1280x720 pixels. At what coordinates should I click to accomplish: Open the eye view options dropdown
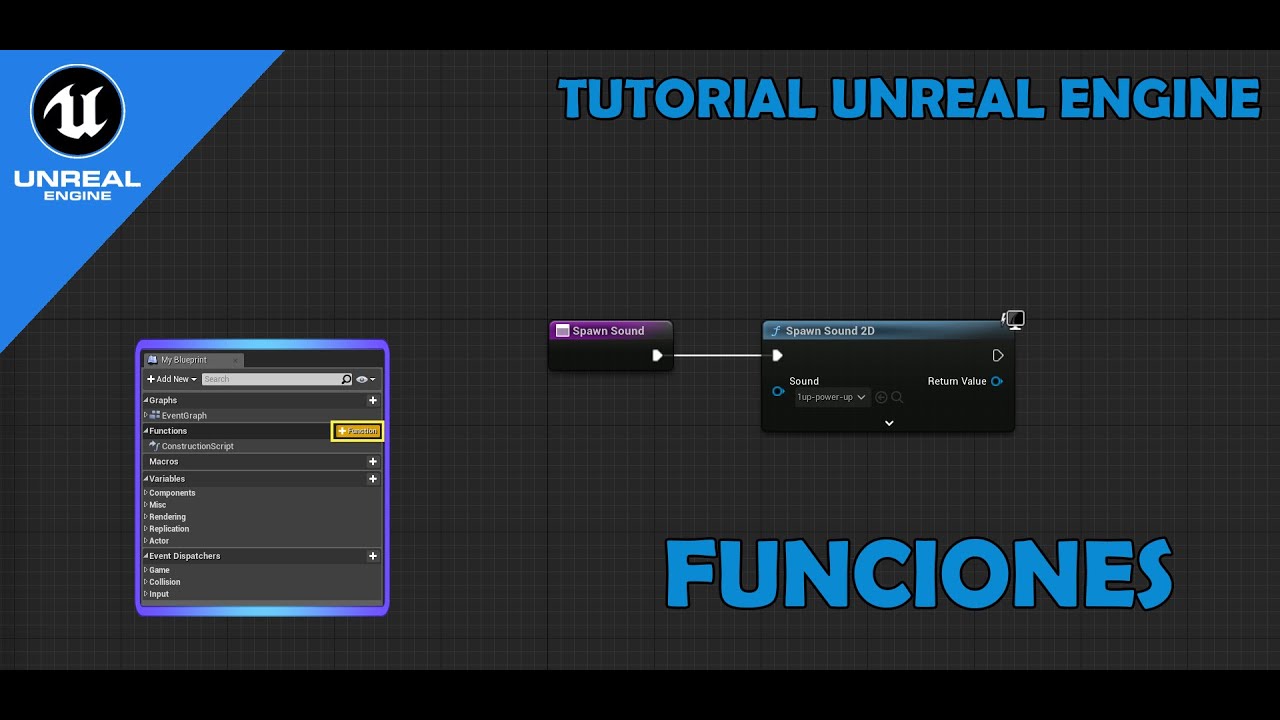tap(366, 380)
